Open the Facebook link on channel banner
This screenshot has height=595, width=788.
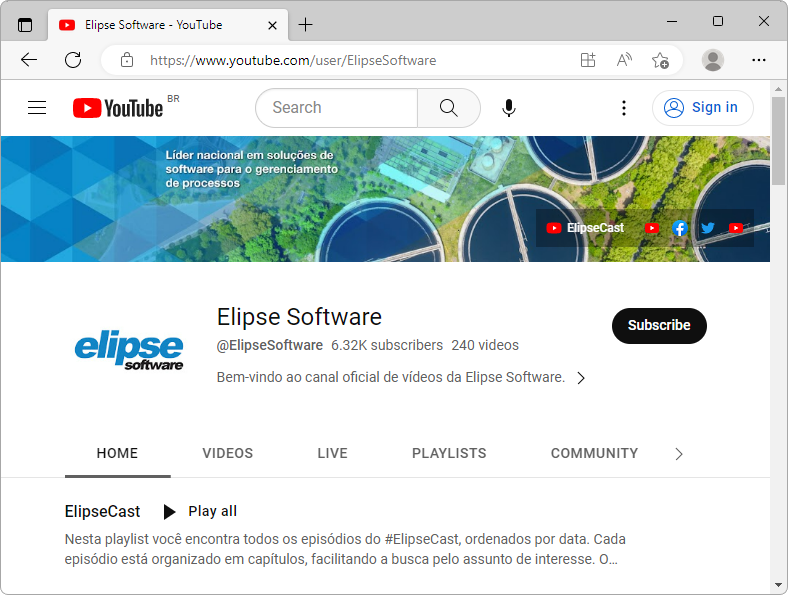click(x=680, y=228)
